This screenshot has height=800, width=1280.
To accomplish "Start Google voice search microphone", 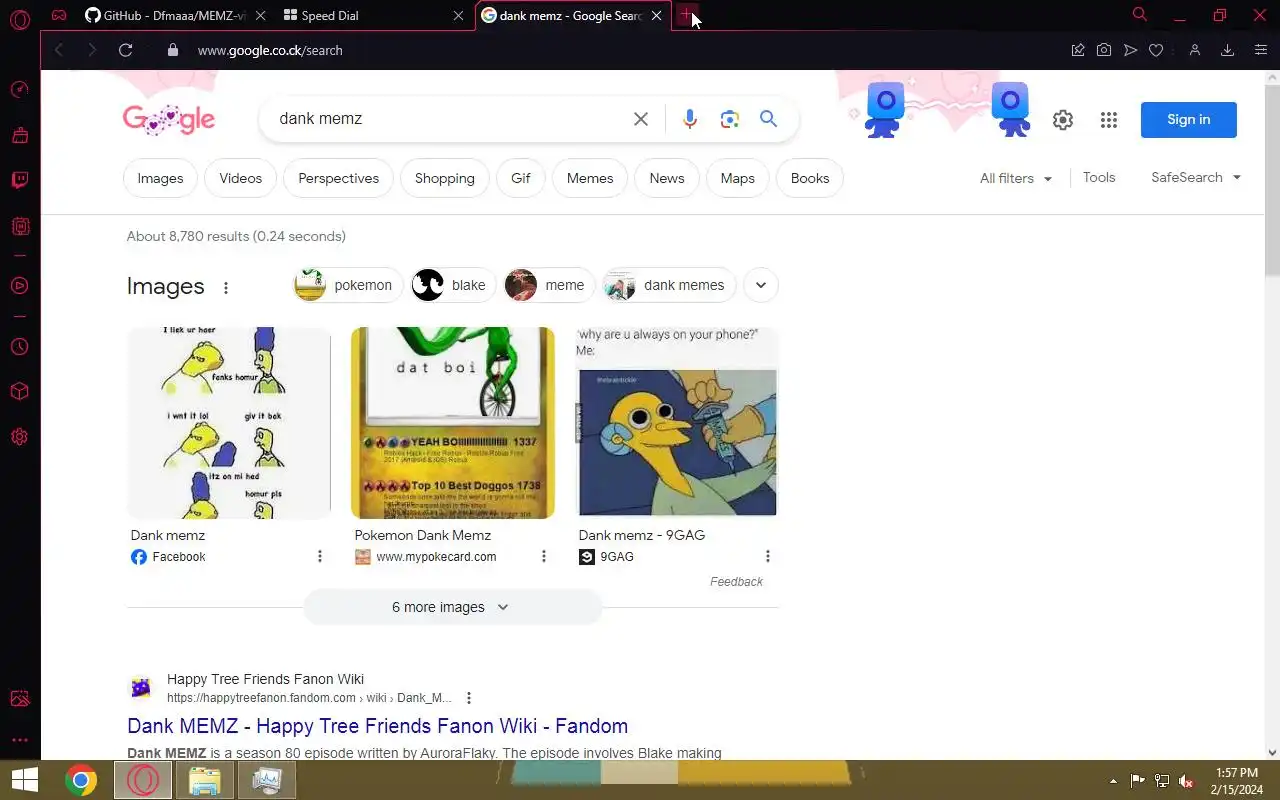I will tap(690, 119).
